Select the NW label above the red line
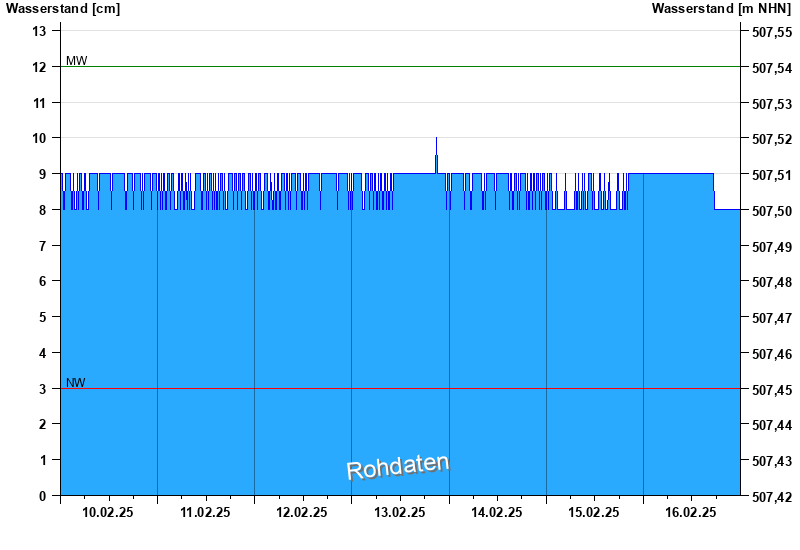The height and width of the screenshot is (550, 800). (x=75, y=383)
